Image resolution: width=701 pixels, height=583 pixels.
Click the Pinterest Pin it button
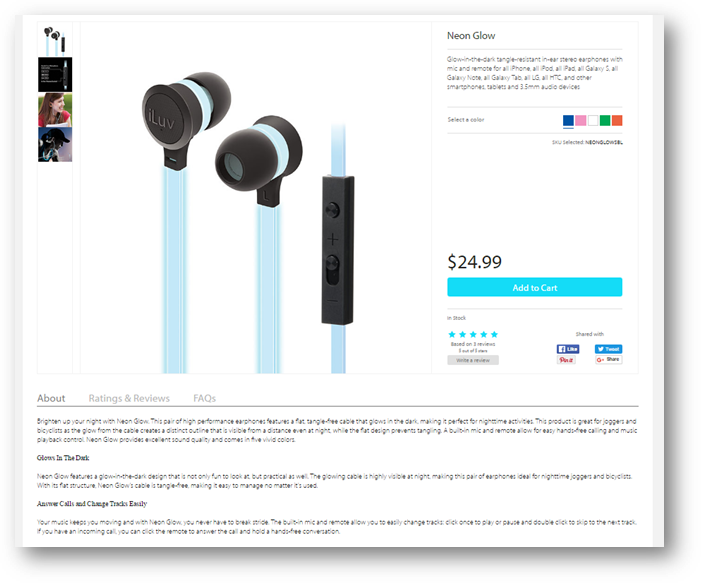pyautogui.click(x=566, y=360)
